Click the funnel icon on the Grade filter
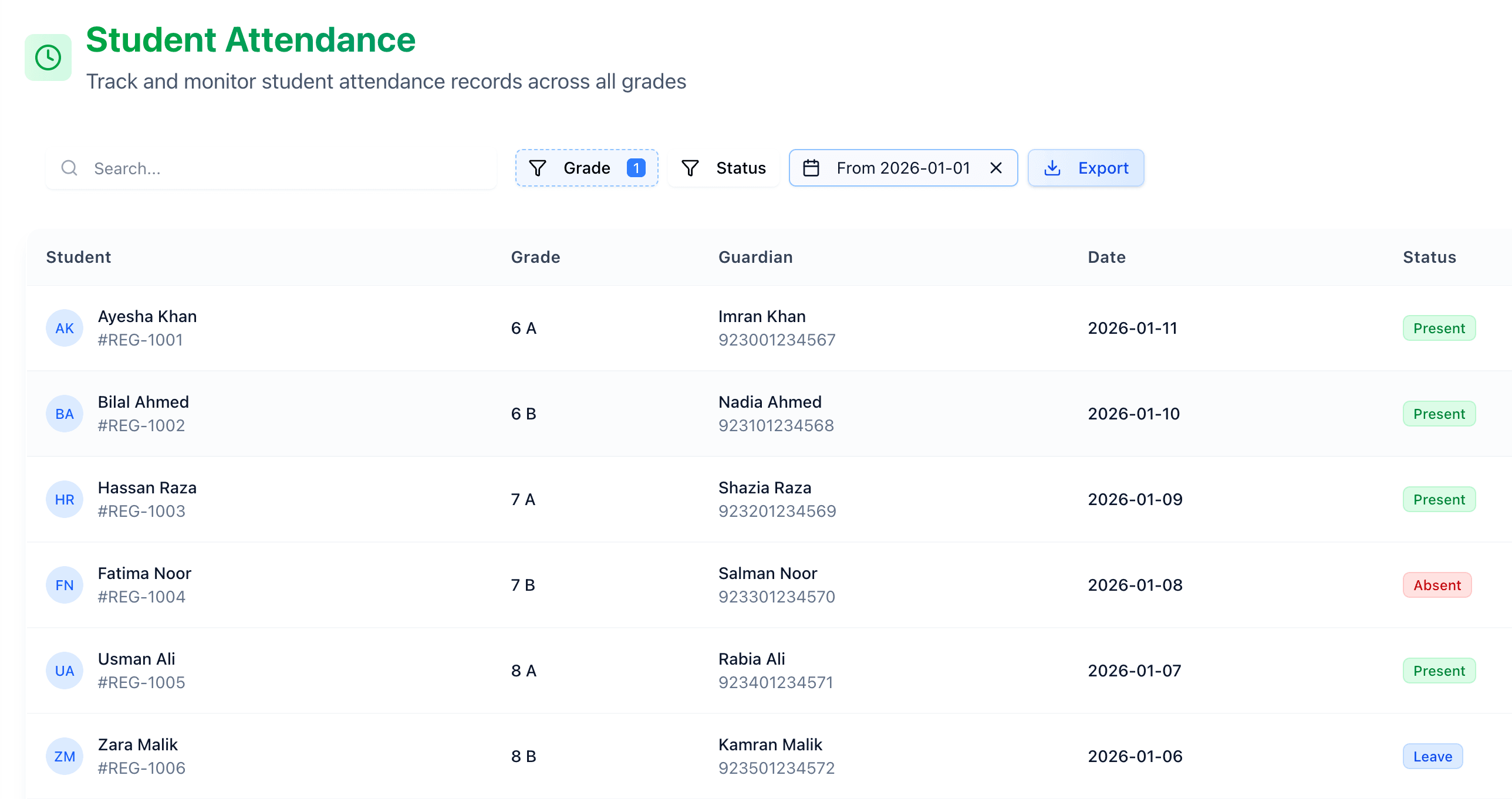 pos(538,168)
